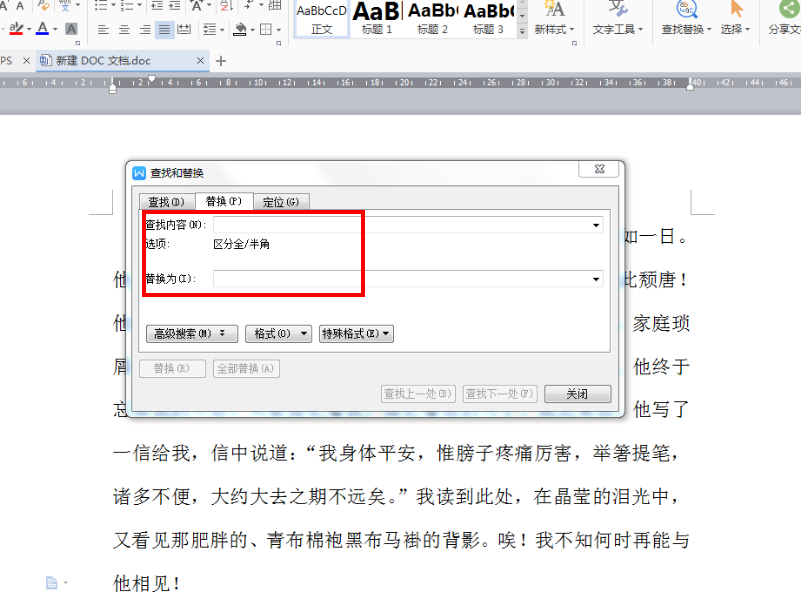Apply red font color icon

(x=42, y=27)
